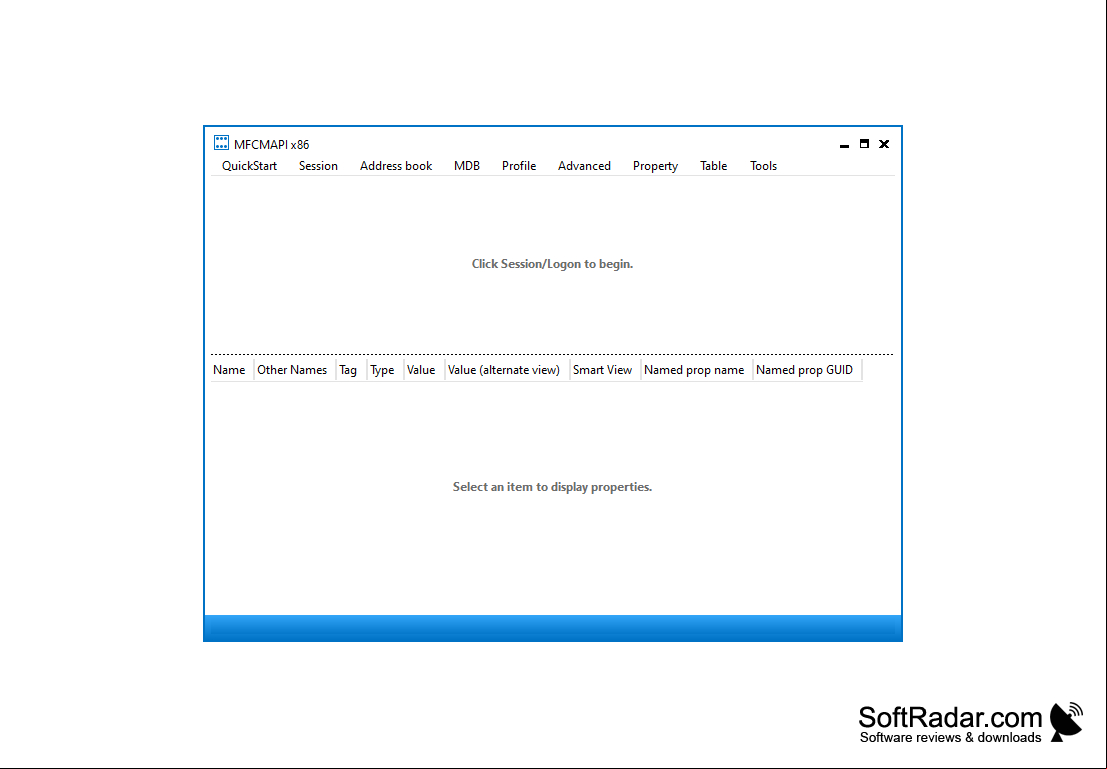Sort by Named prop GUID column header
This screenshot has width=1107, height=769.
point(807,370)
